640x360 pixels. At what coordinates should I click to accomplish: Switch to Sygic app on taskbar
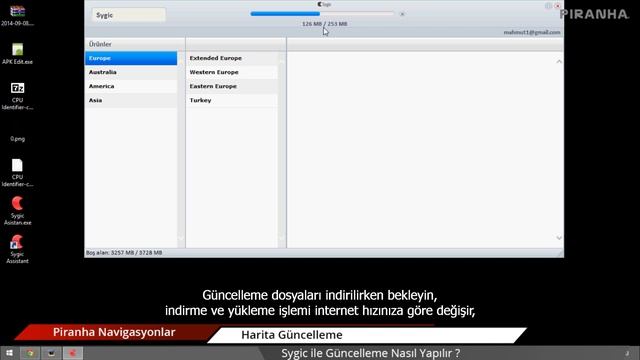click(x=73, y=353)
